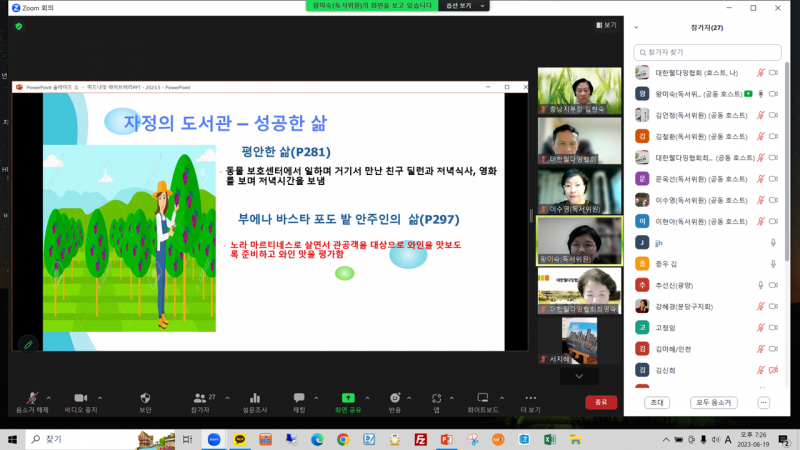Open the Whiteboard icon (화이트보드)

483,398
